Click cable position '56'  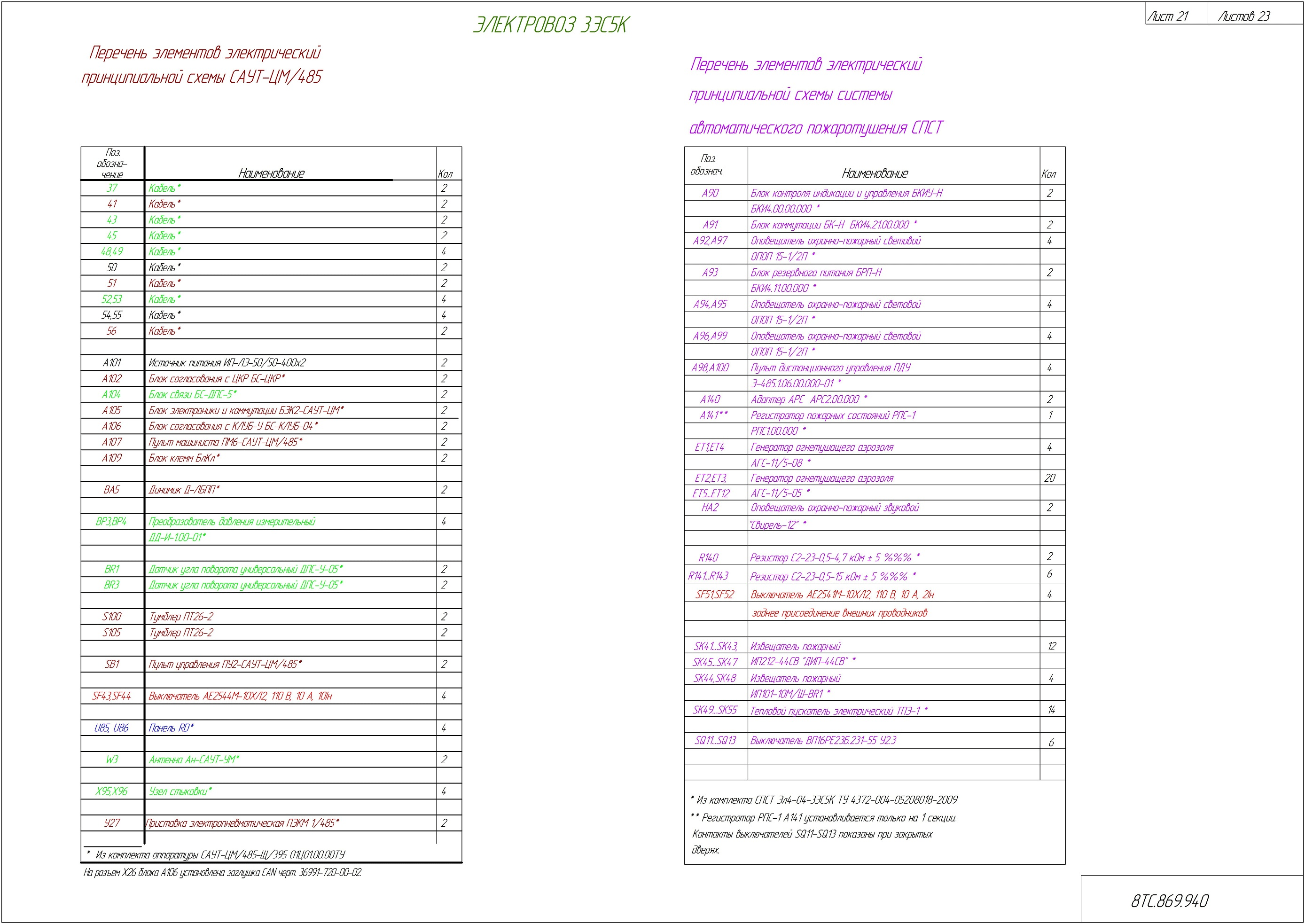(x=112, y=331)
